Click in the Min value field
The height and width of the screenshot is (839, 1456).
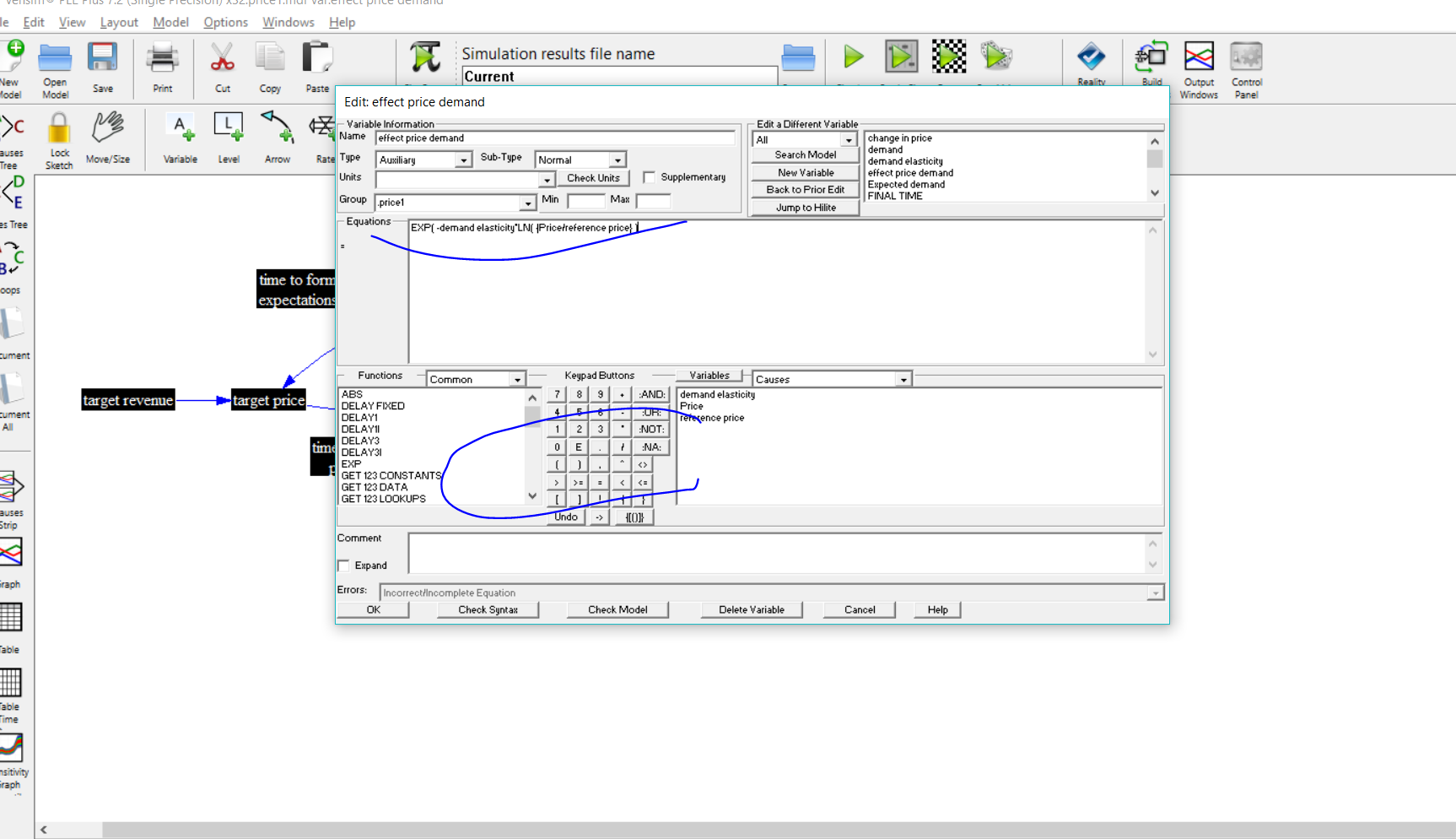[586, 201]
